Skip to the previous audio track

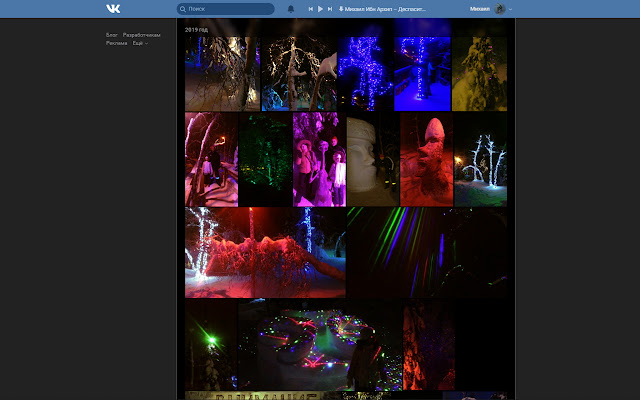(310, 9)
